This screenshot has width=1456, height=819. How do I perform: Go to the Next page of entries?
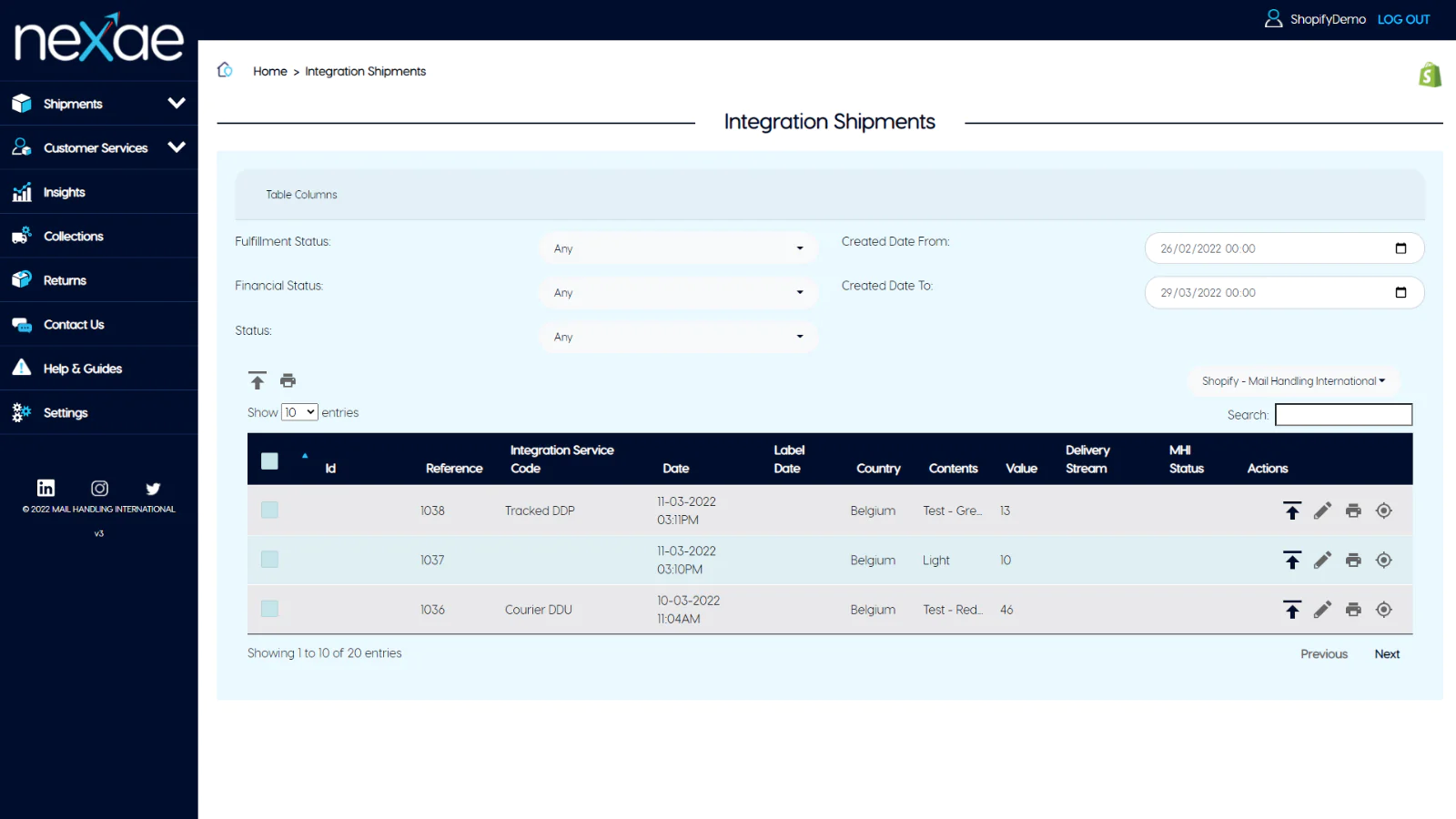[x=1387, y=653]
